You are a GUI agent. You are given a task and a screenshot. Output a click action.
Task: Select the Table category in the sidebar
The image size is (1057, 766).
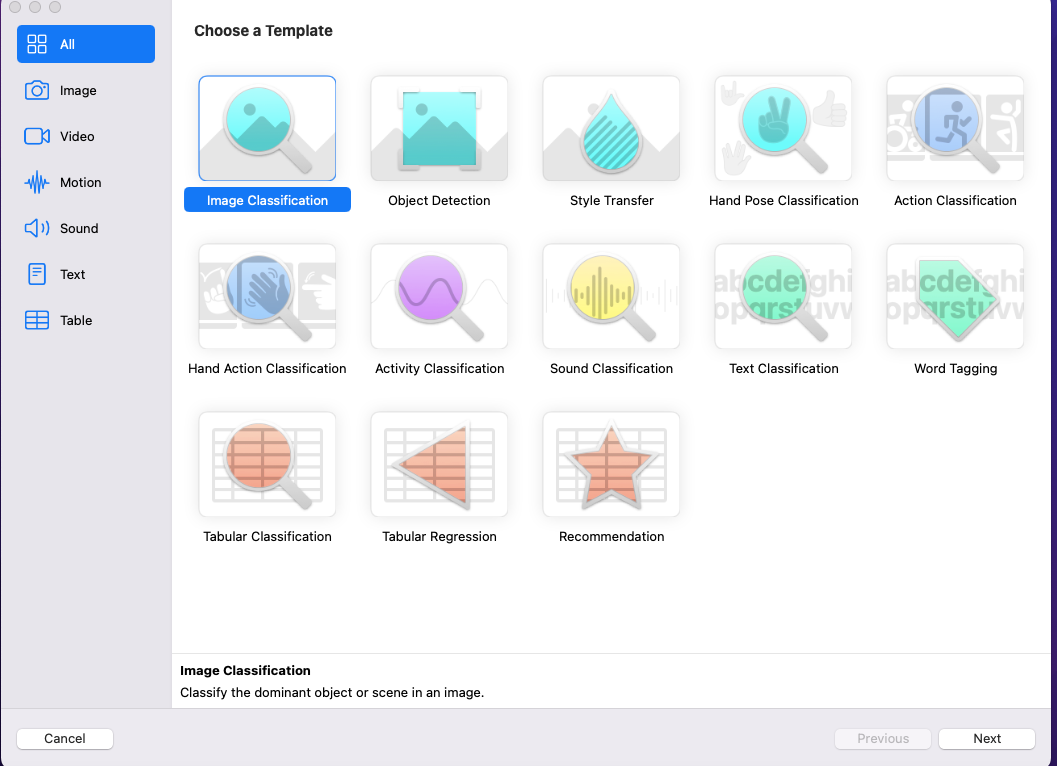pyautogui.click(x=85, y=320)
